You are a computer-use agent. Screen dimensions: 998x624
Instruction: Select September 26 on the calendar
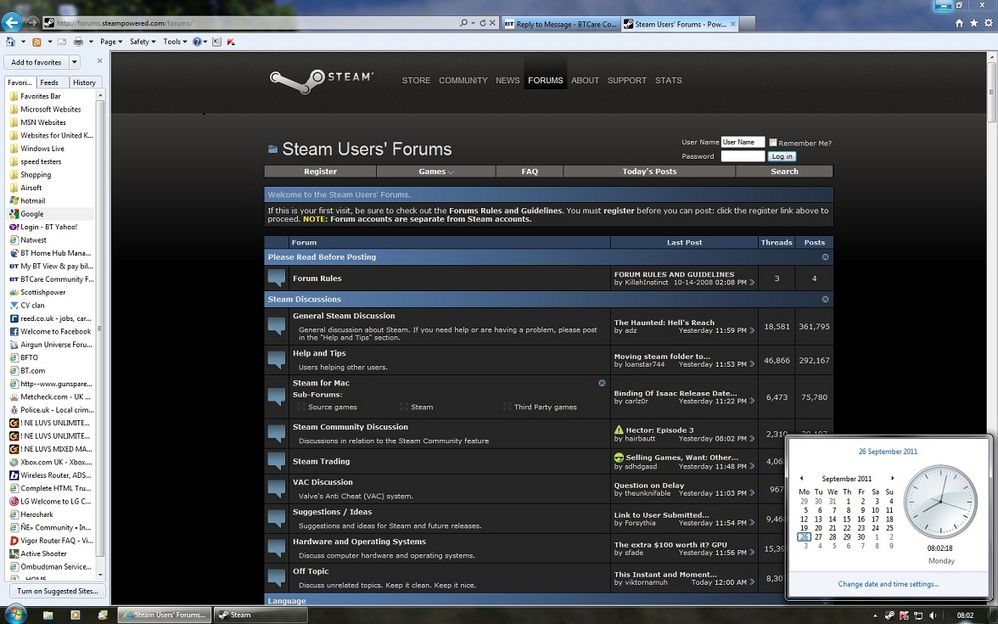point(803,536)
